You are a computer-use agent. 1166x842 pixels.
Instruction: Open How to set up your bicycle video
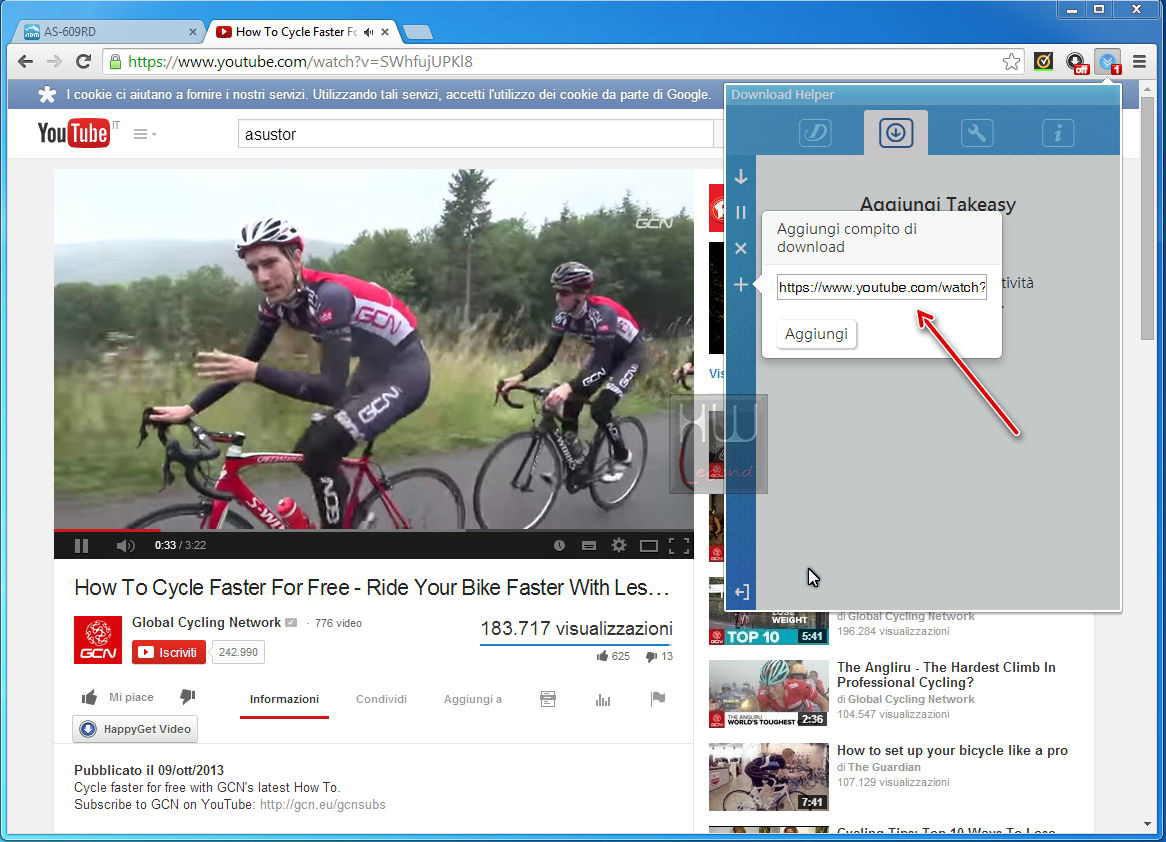coord(952,751)
